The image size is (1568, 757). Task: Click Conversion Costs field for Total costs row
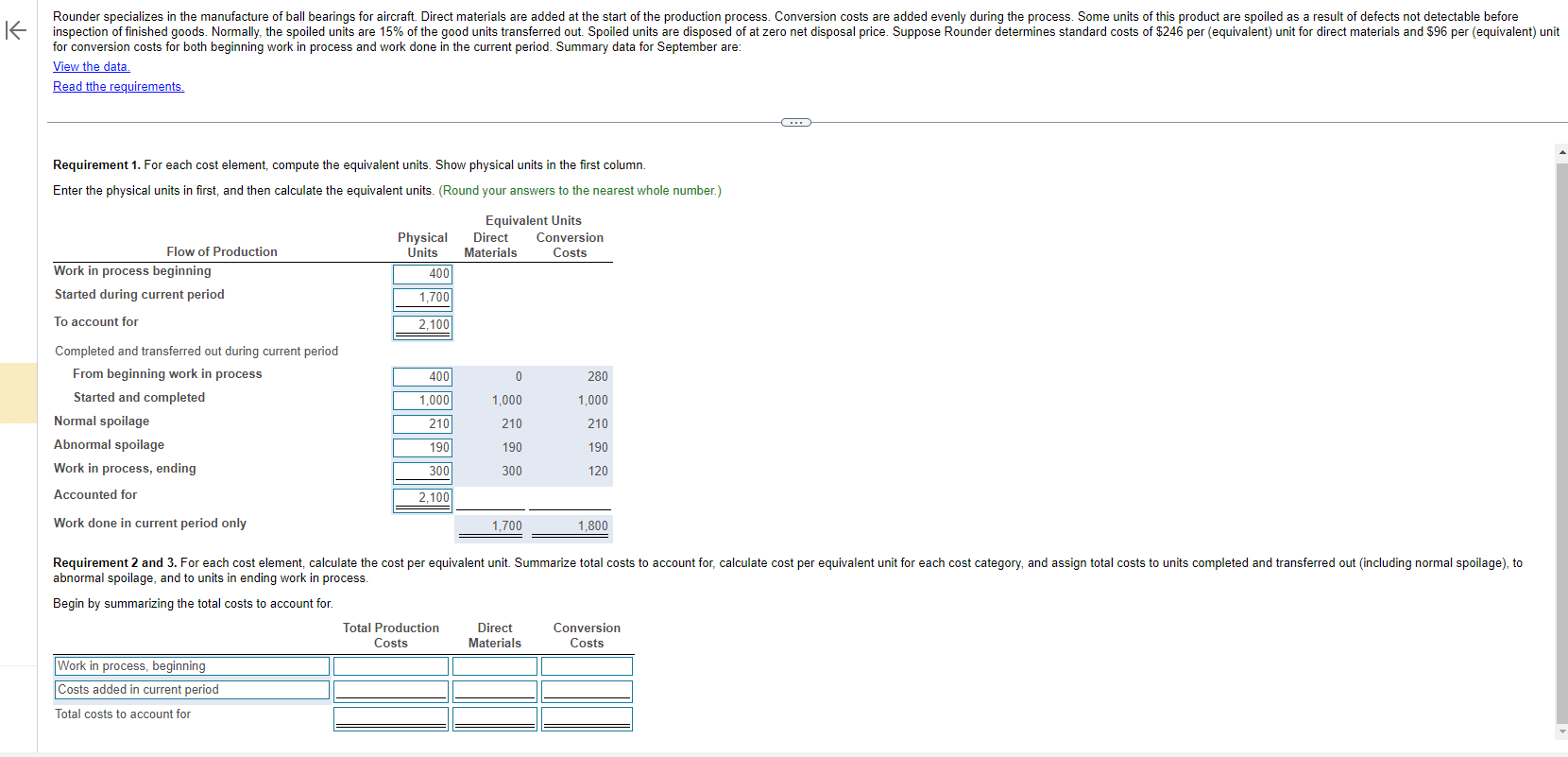click(587, 719)
